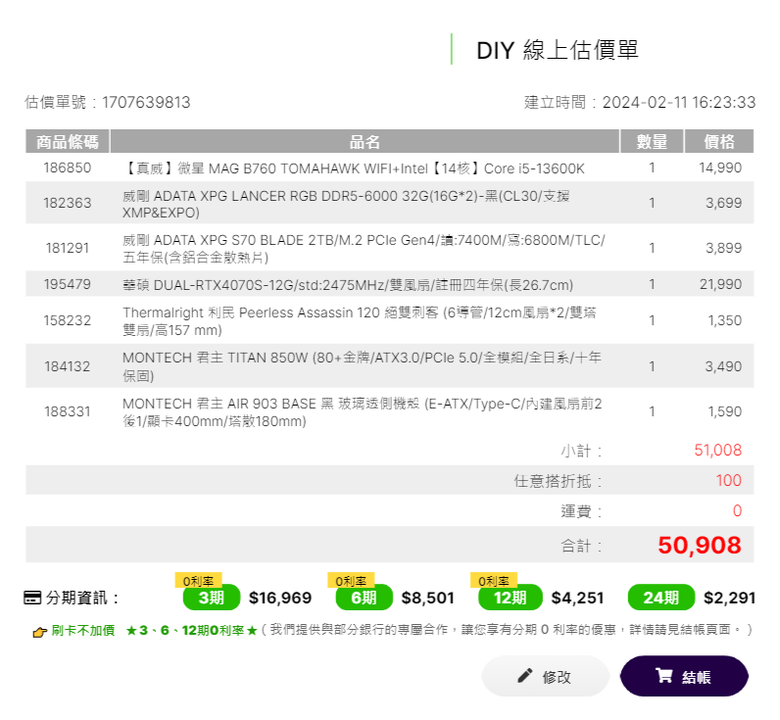This screenshot has width=780, height=720.
Task: Click the 價格 column header
Action: pyautogui.click(x=719, y=142)
